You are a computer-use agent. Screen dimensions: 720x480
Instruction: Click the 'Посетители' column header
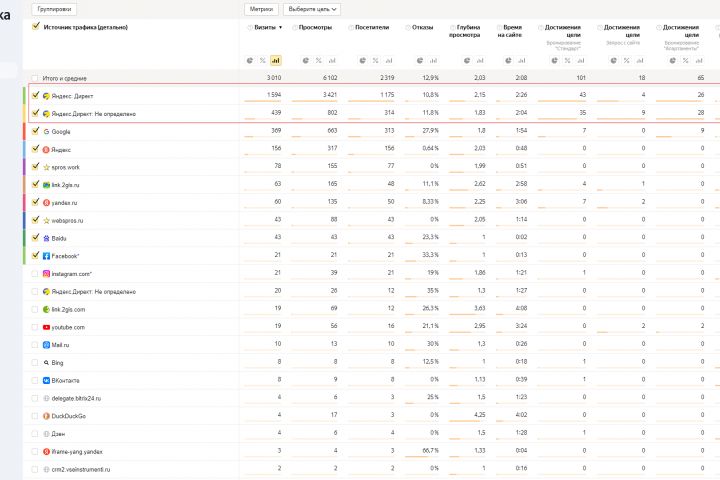click(x=372, y=27)
